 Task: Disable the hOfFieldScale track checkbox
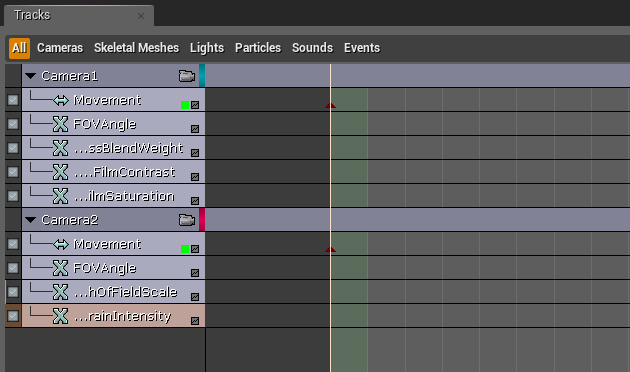pyautogui.click(x=13, y=292)
